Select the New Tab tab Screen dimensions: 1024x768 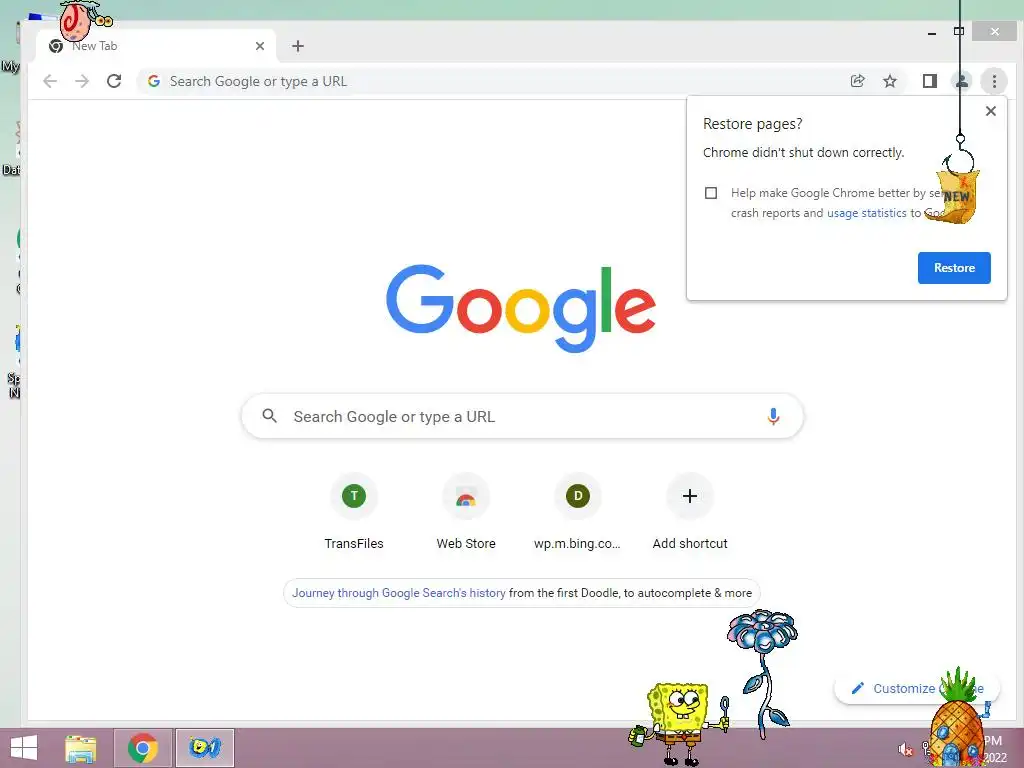click(155, 46)
